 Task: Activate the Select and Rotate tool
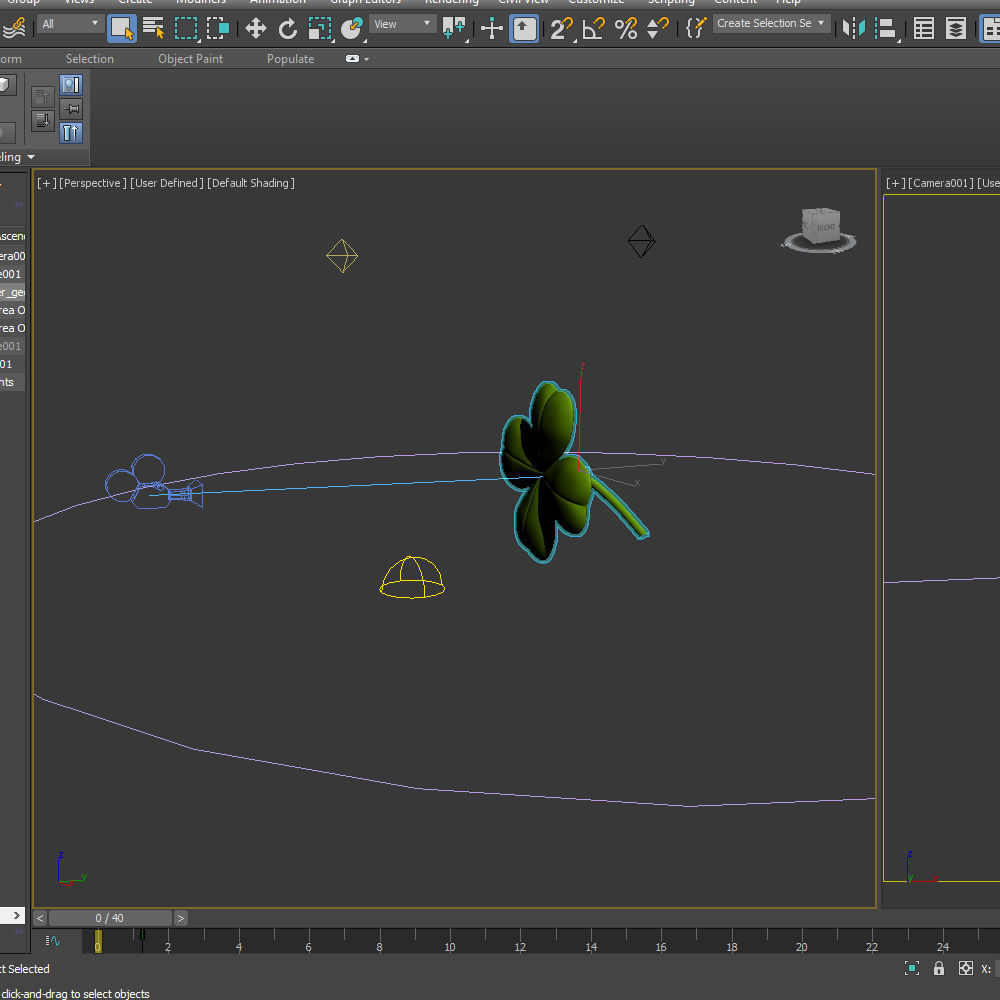tap(288, 28)
